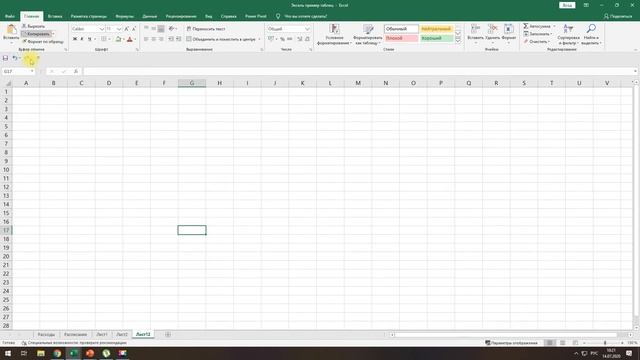
Task: Open Find and Select (Найти и выделить)
Action: coord(591,34)
